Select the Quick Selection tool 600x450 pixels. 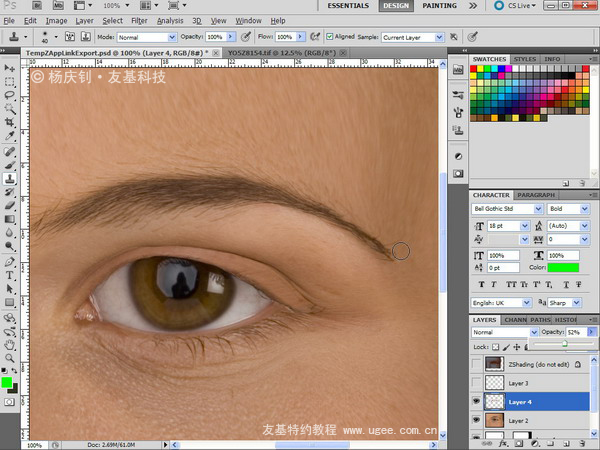point(9,109)
